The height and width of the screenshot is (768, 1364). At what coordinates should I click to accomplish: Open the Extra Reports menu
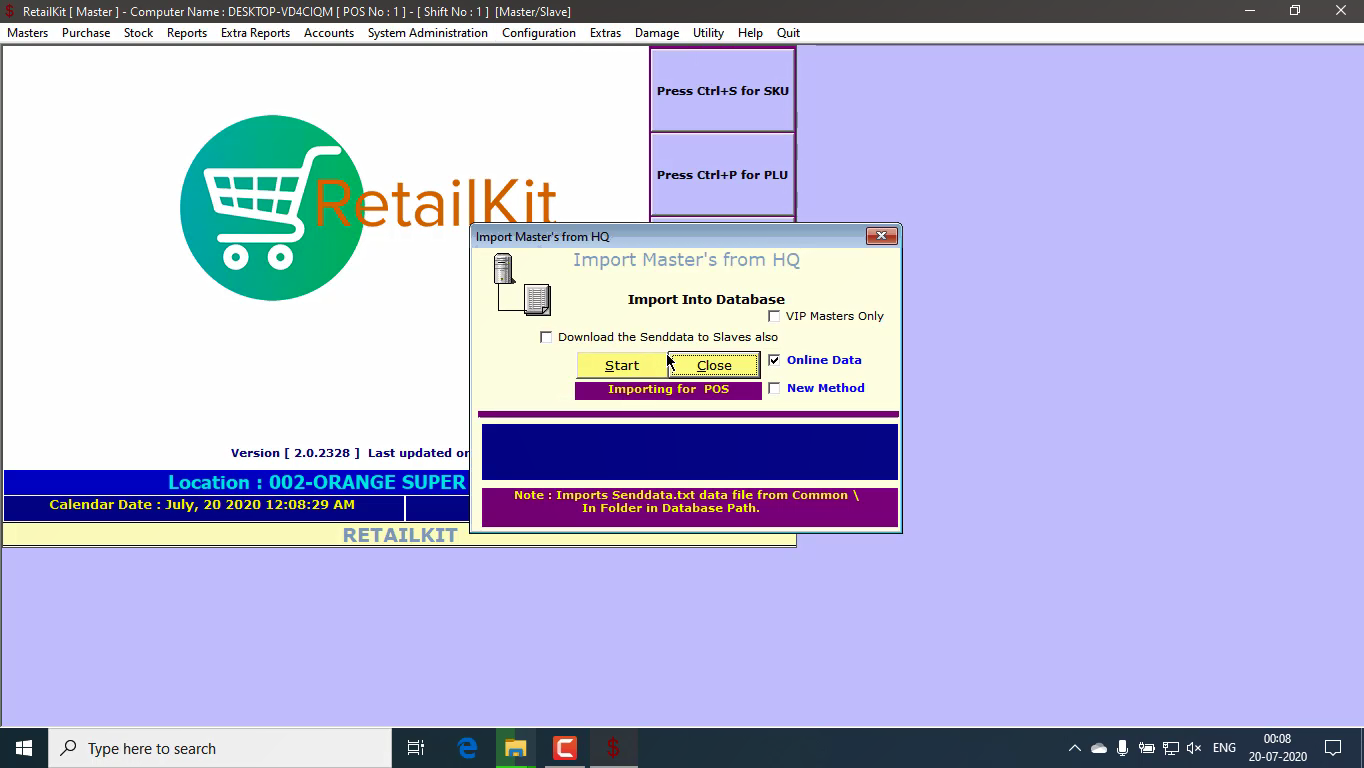coord(255,33)
